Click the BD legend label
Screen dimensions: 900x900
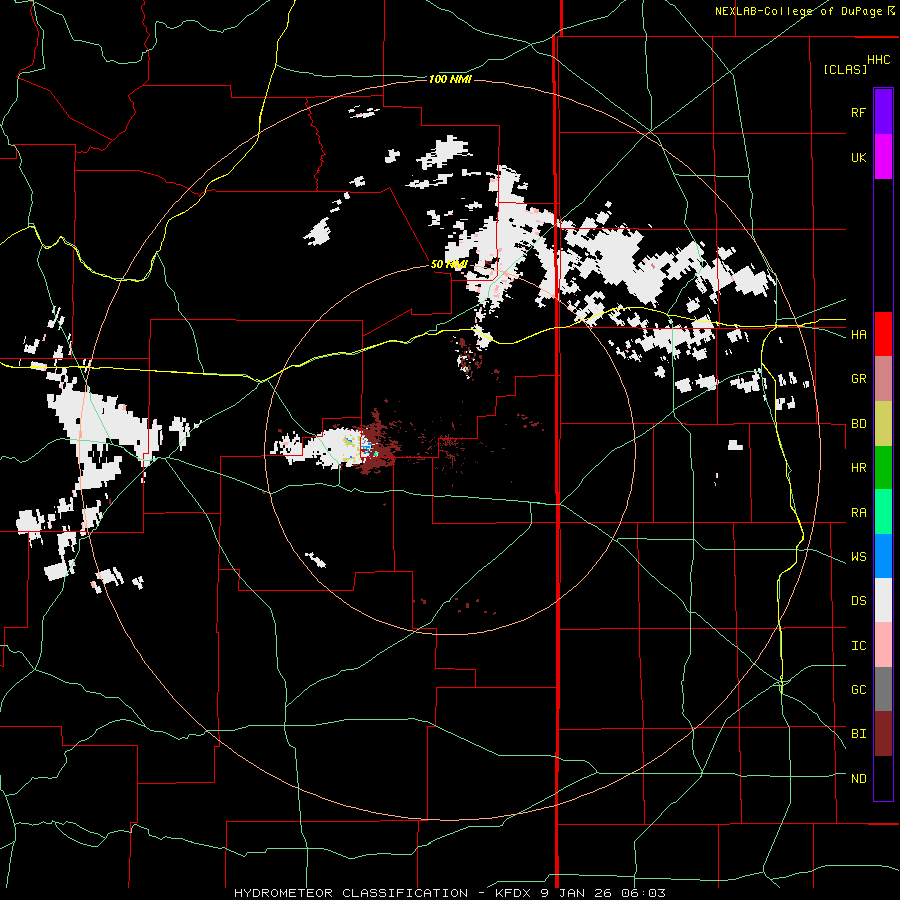click(858, 424)
